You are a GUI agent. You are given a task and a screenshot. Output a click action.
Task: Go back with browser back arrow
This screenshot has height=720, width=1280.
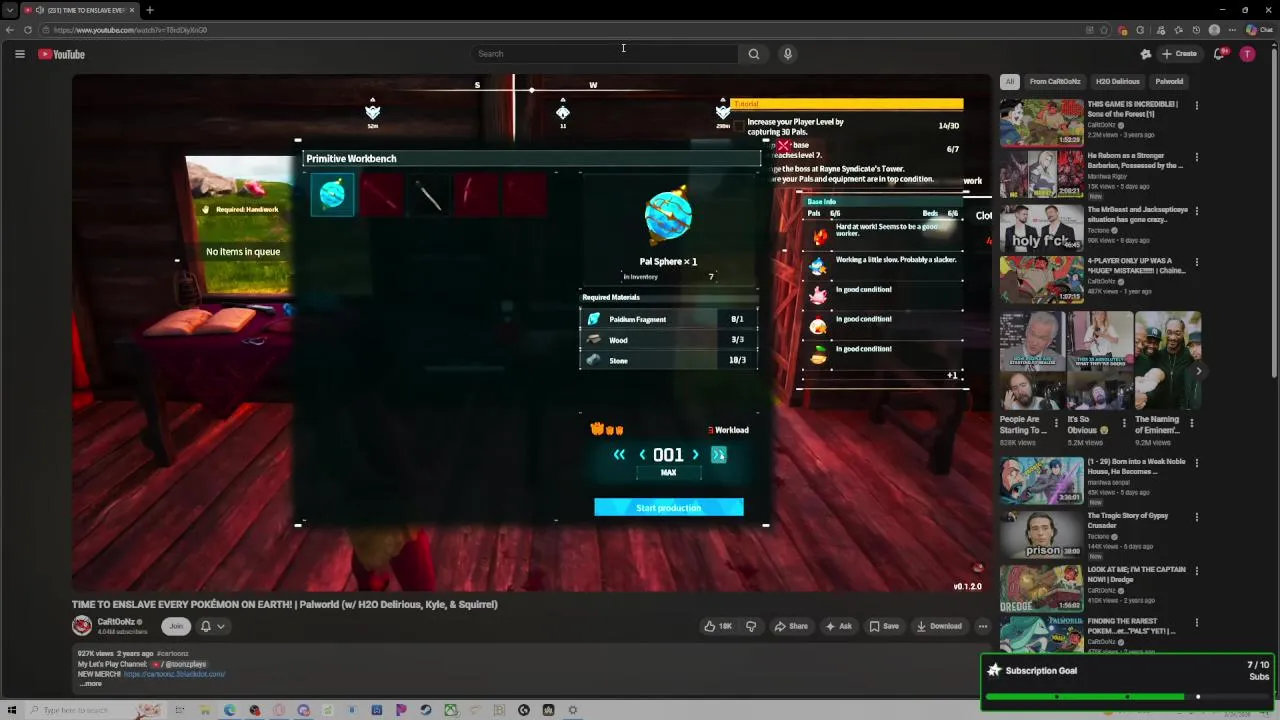point(10,30)
